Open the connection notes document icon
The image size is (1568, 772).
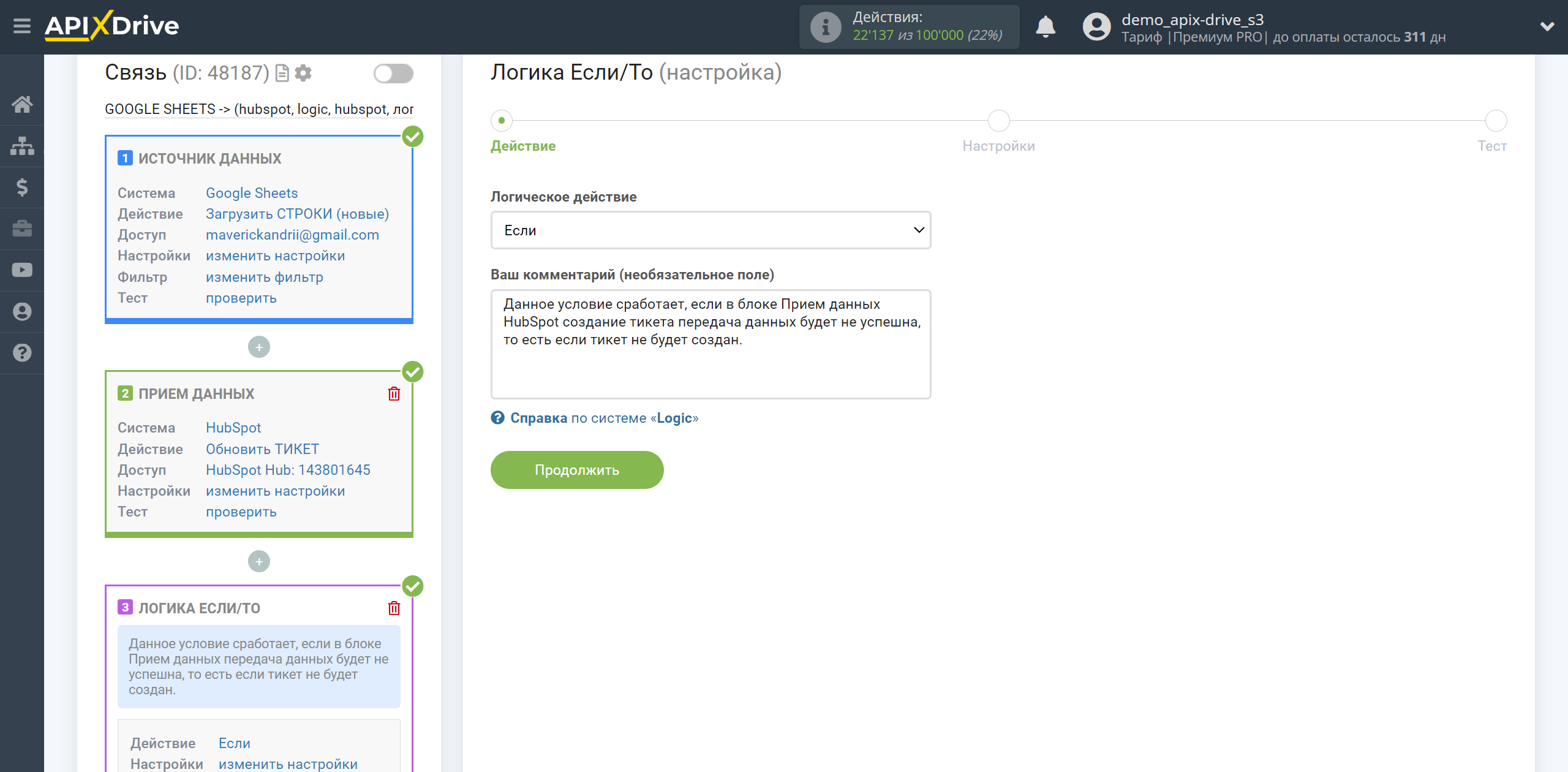click(x=282, y=74)
